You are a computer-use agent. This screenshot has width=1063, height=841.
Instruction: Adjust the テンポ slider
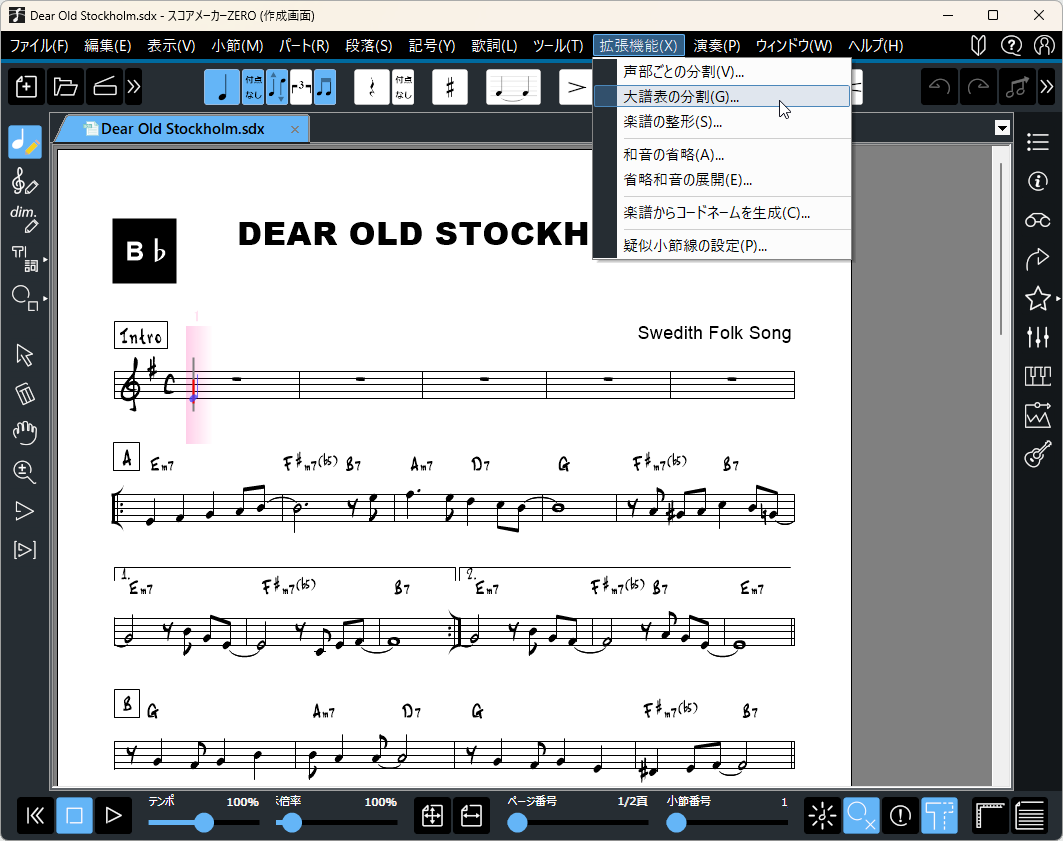204,823
